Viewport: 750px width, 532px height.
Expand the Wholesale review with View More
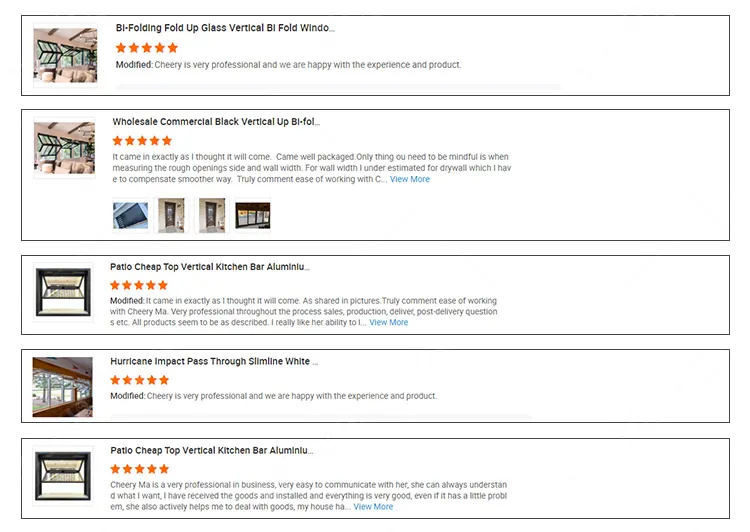click(409, 180)
